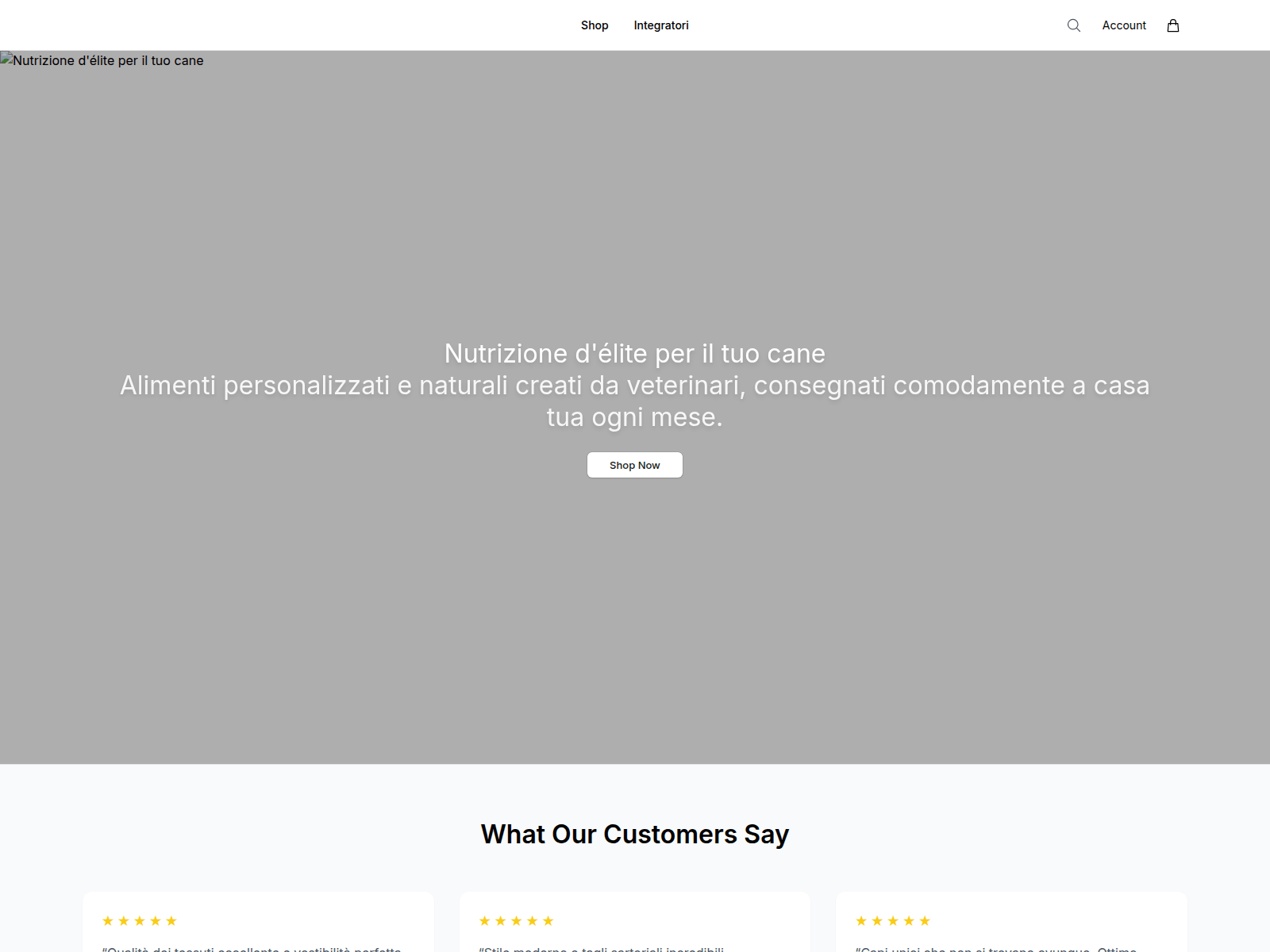Click the hero subtitle about Alimenti personalizzati
1270x952 pixels.
[635, 401]
